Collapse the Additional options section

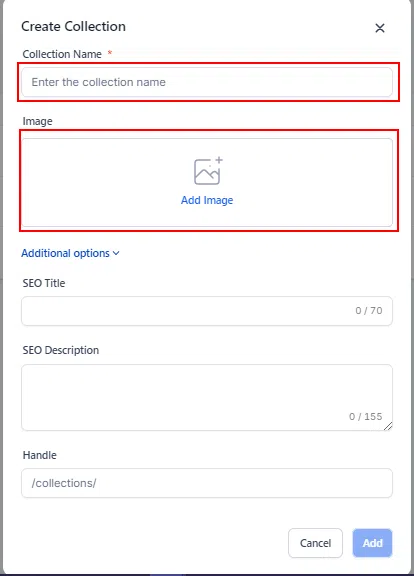pos(70,253)
